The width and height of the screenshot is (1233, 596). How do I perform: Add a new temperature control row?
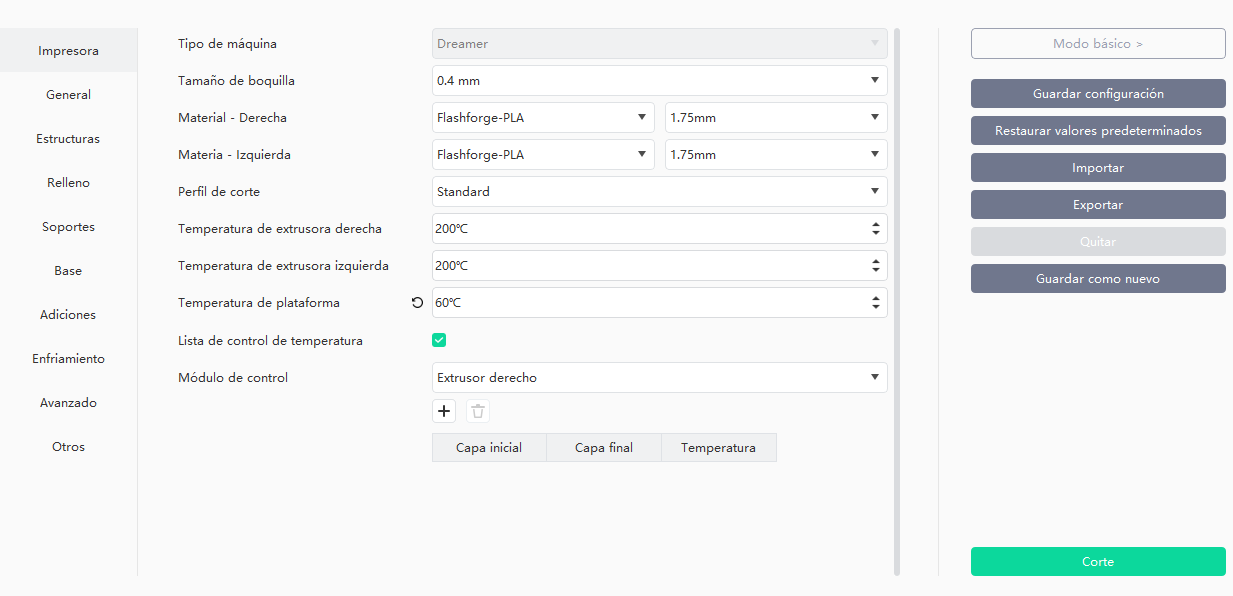point(443,411)
